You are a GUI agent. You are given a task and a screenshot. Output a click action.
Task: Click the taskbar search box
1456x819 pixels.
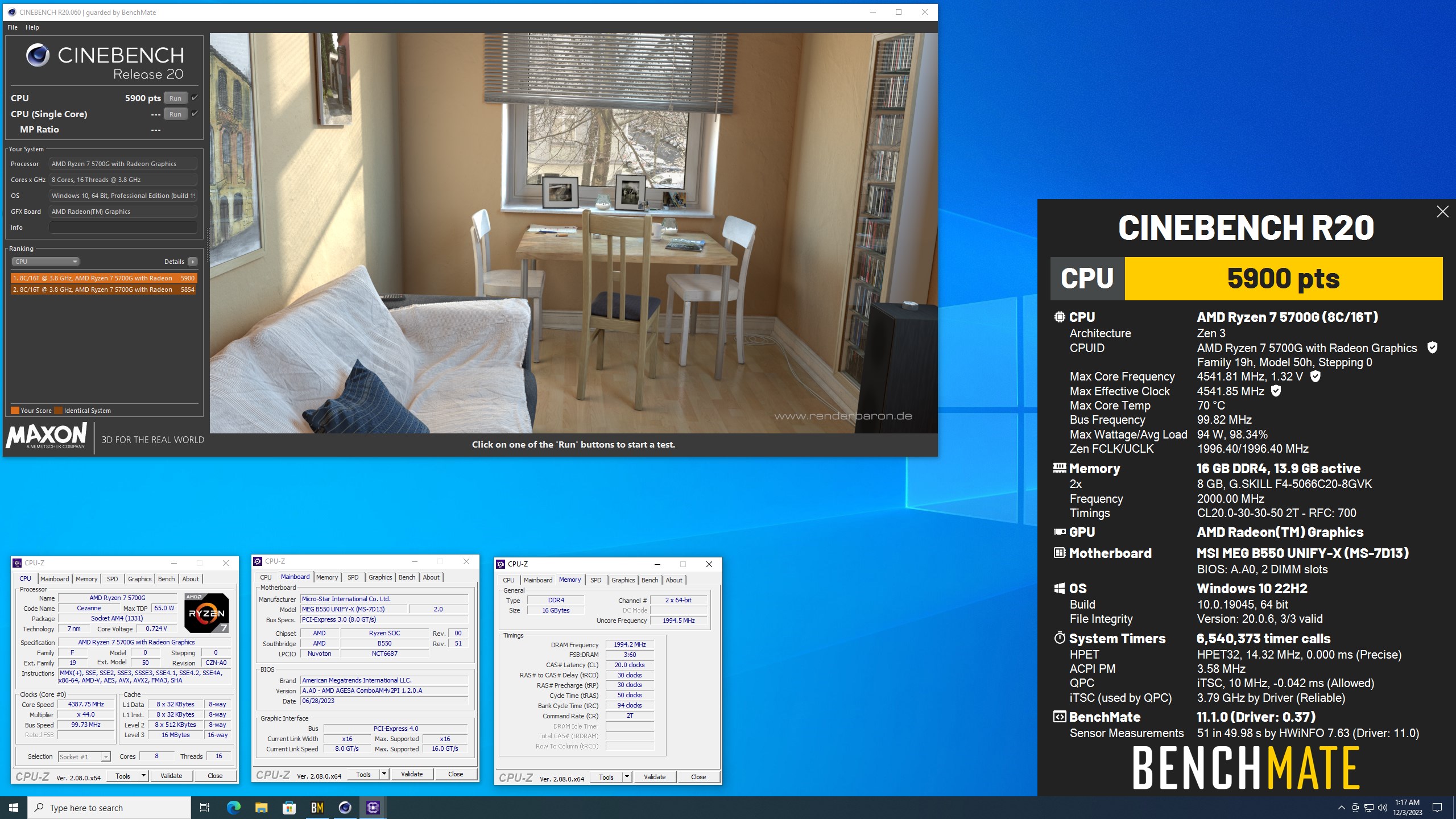click(x=110, y=808)
